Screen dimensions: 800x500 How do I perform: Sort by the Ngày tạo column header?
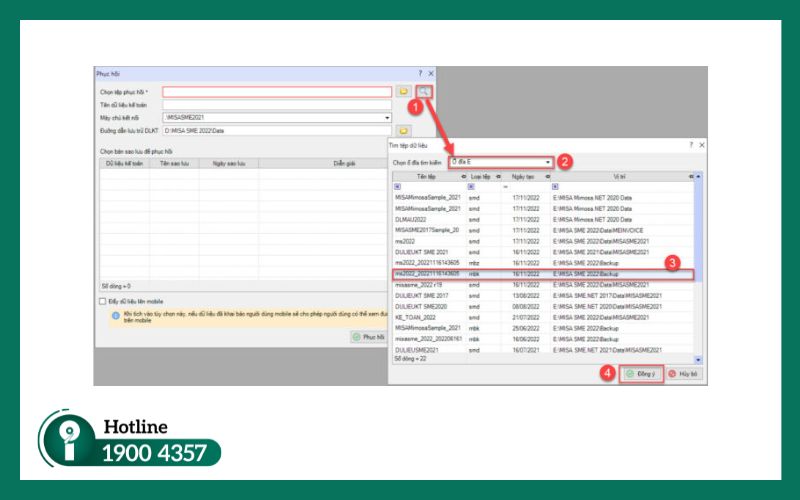tap(523, 177)
